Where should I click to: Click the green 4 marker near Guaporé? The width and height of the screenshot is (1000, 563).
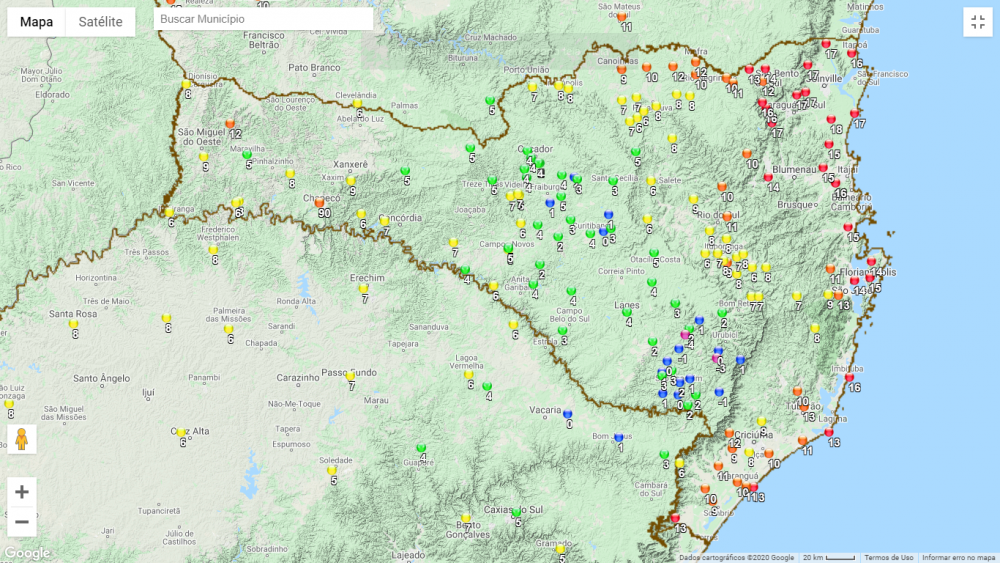[x=421, y=448]
